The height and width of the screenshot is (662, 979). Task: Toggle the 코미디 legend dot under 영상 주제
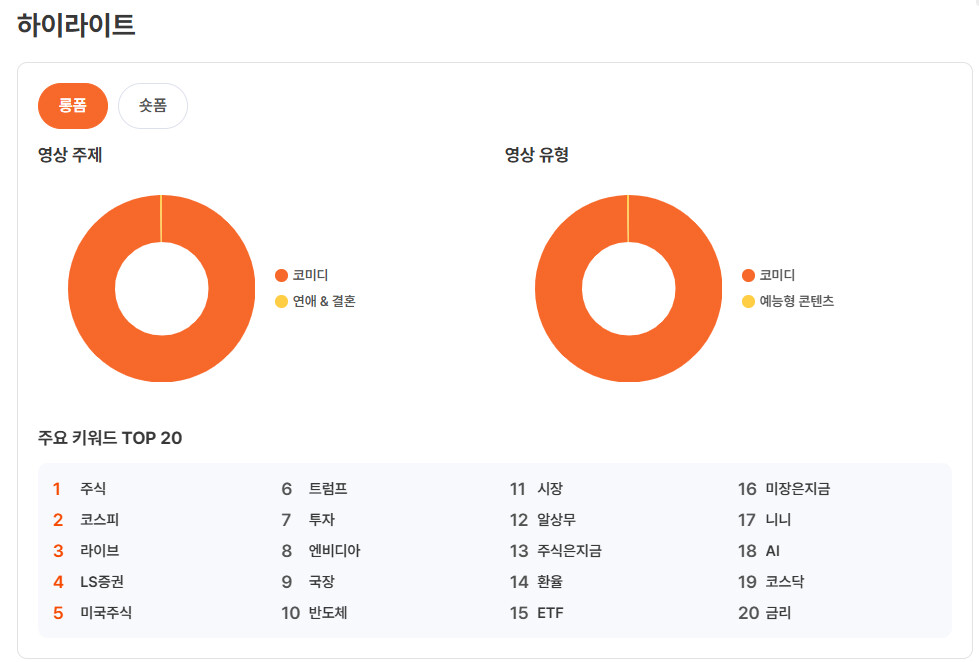click(282, 275)
